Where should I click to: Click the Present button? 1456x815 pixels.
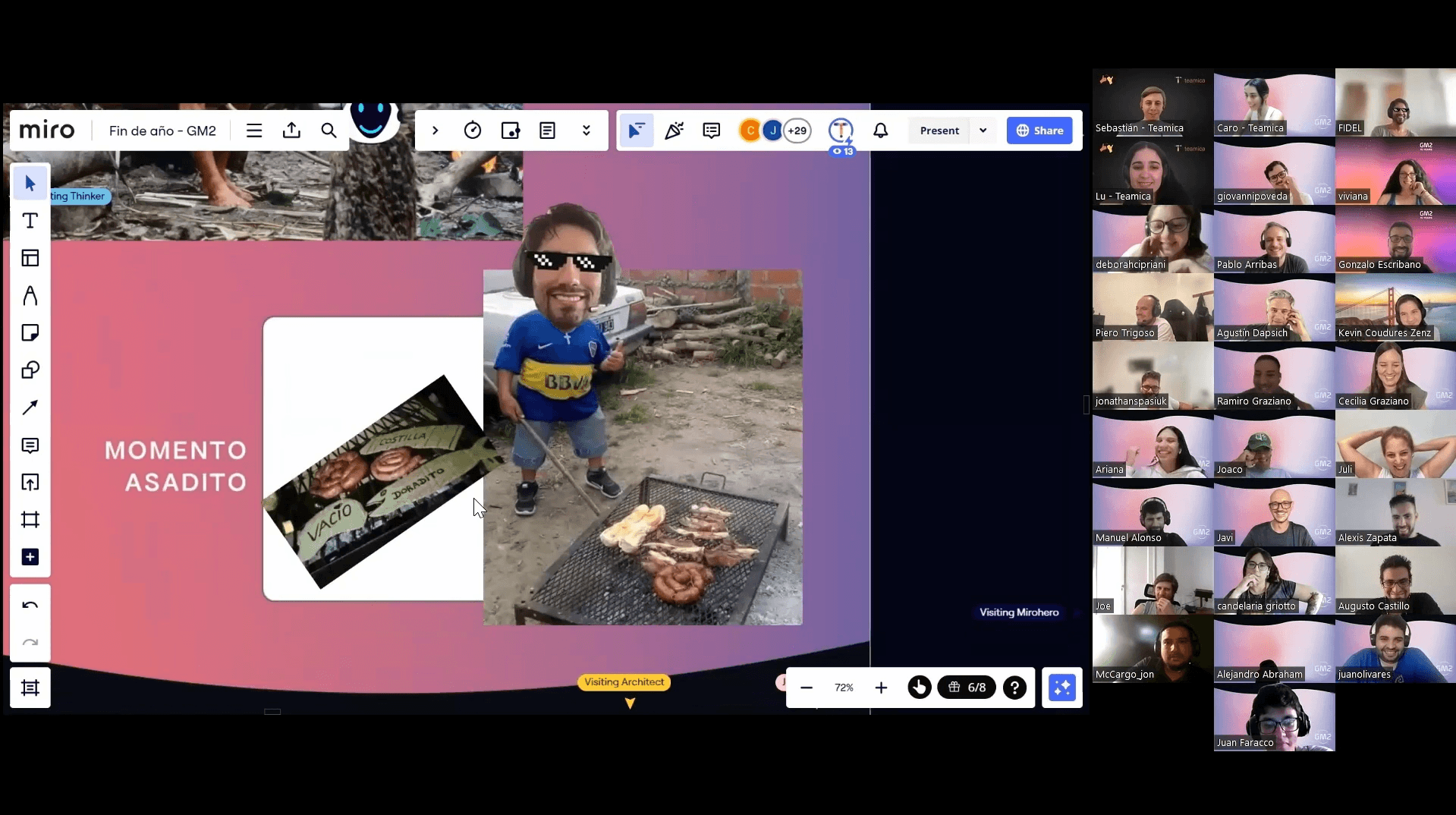tap(939, 131)
